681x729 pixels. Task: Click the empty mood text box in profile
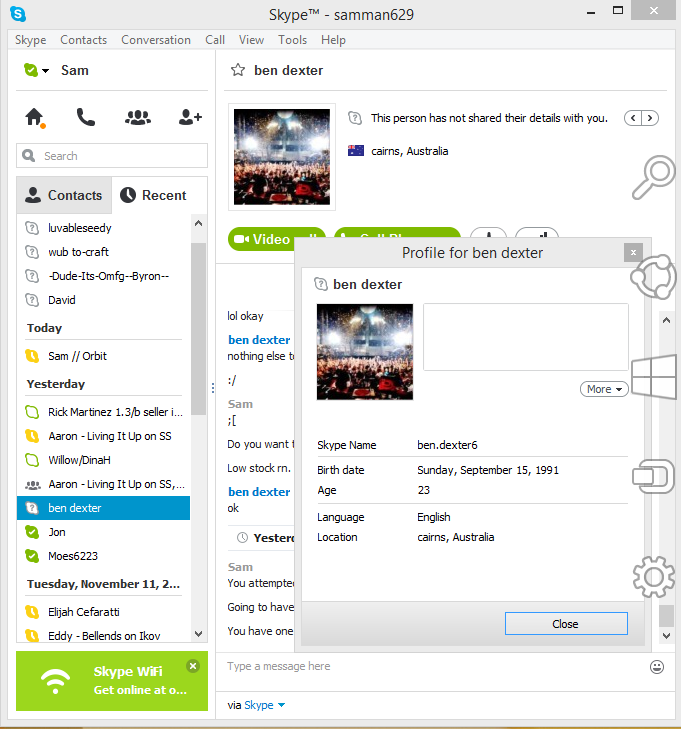tap(525, 337)
